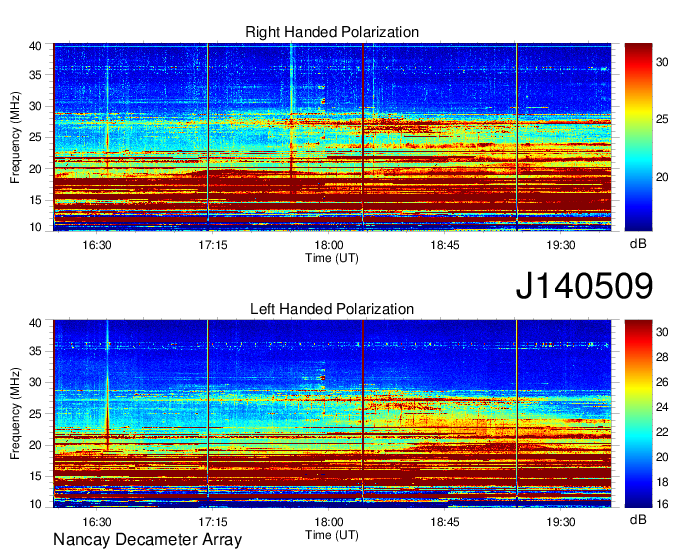This screenshot has width=680, height=552.
Task: Click the 17:15 tick label on upper plot
Action: tap(213, 245)
